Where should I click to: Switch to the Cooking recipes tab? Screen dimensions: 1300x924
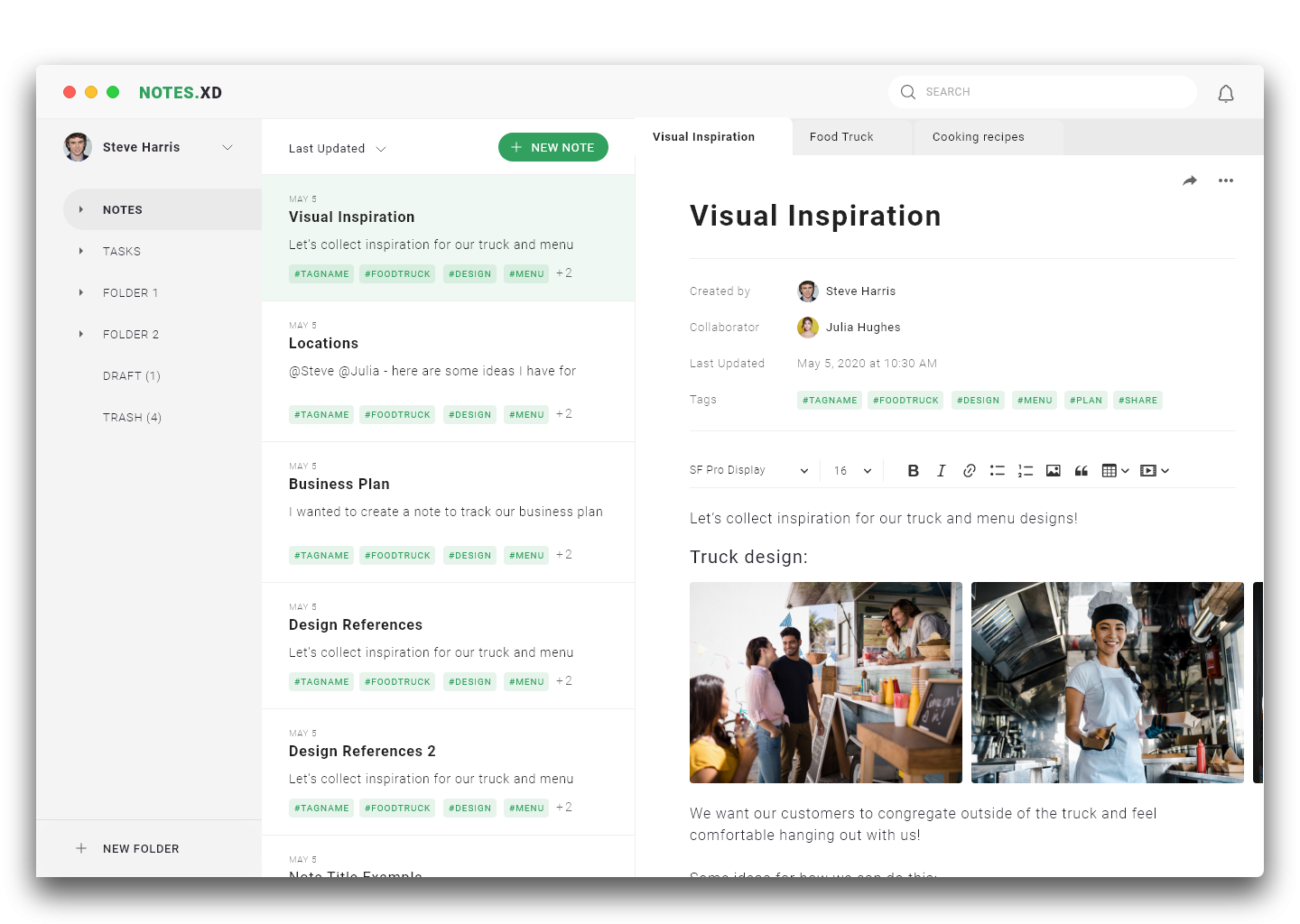987,137
